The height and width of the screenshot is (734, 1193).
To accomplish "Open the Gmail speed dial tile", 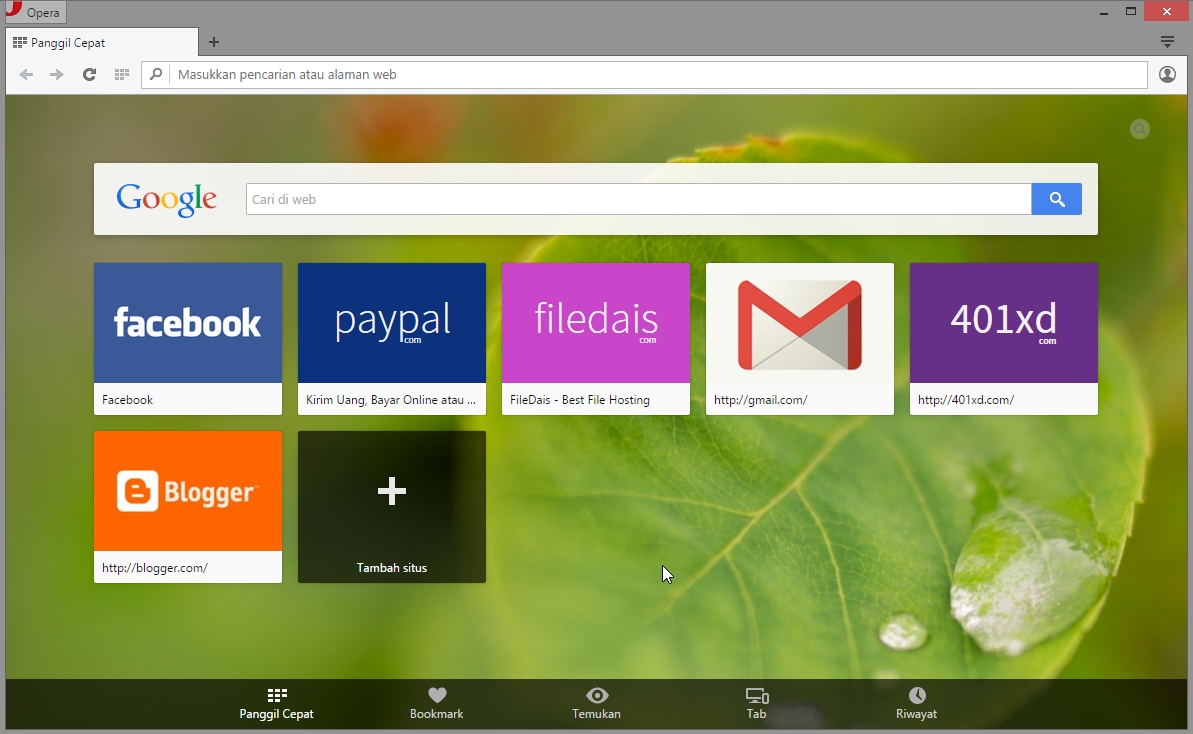I will click(799, 322).
